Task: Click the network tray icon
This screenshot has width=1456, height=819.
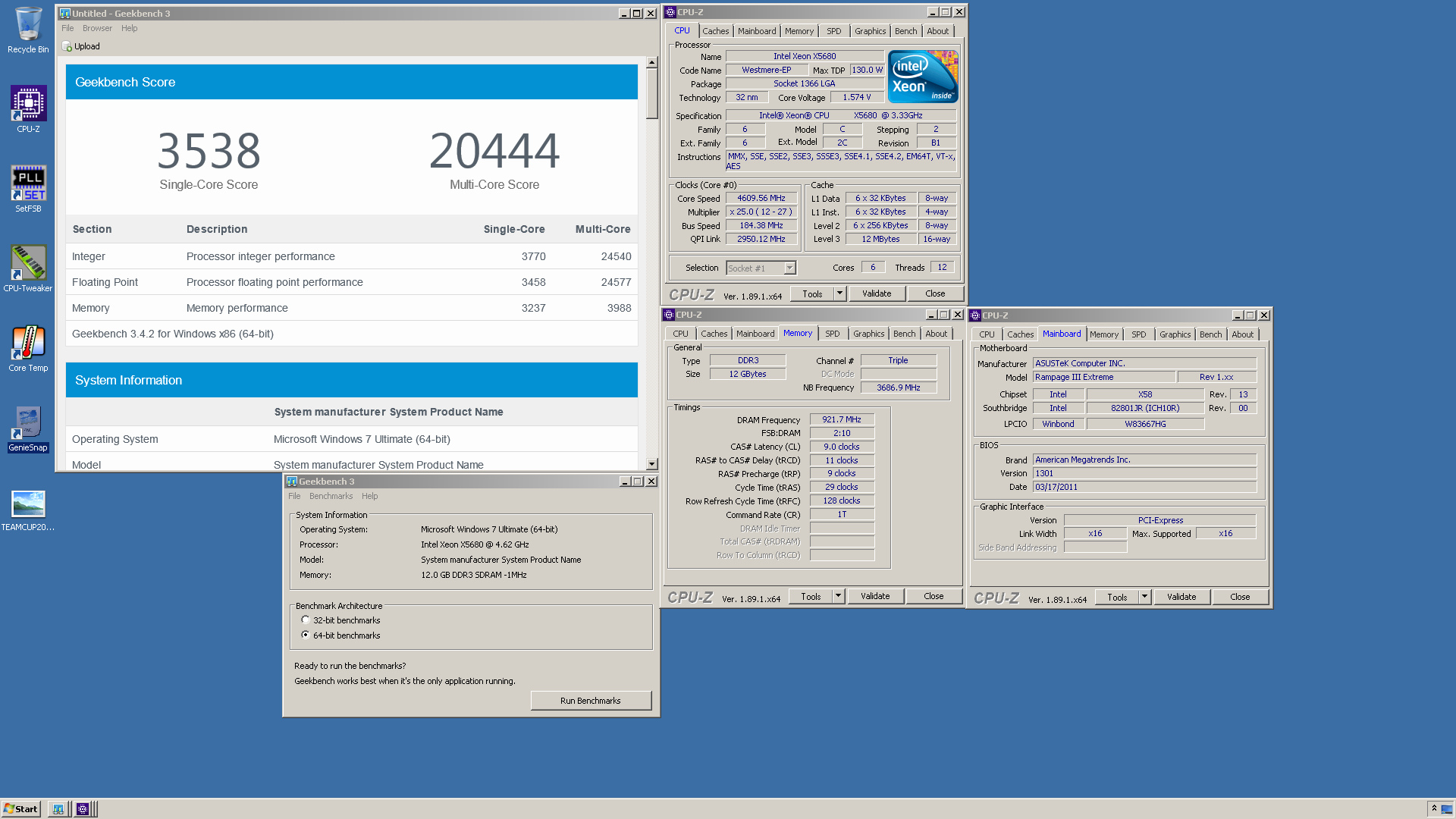Action: click(x=1447, y=809)
